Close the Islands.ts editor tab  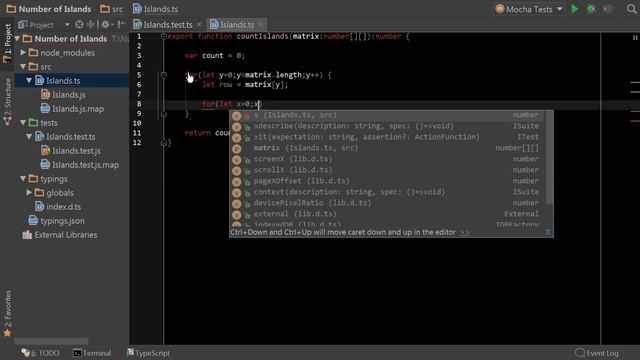coord(261,25)
